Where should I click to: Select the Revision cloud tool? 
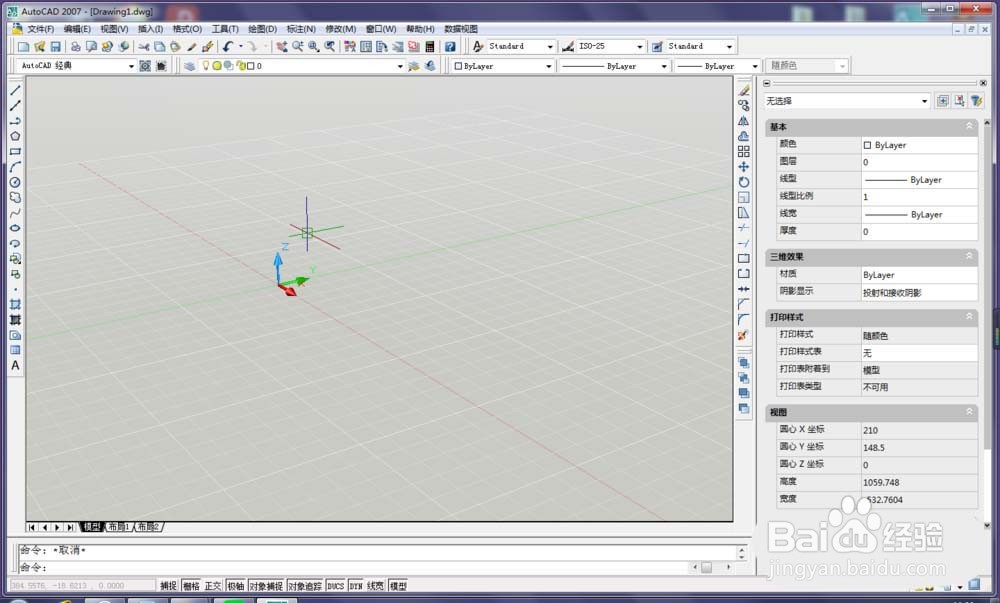[15, 198]
